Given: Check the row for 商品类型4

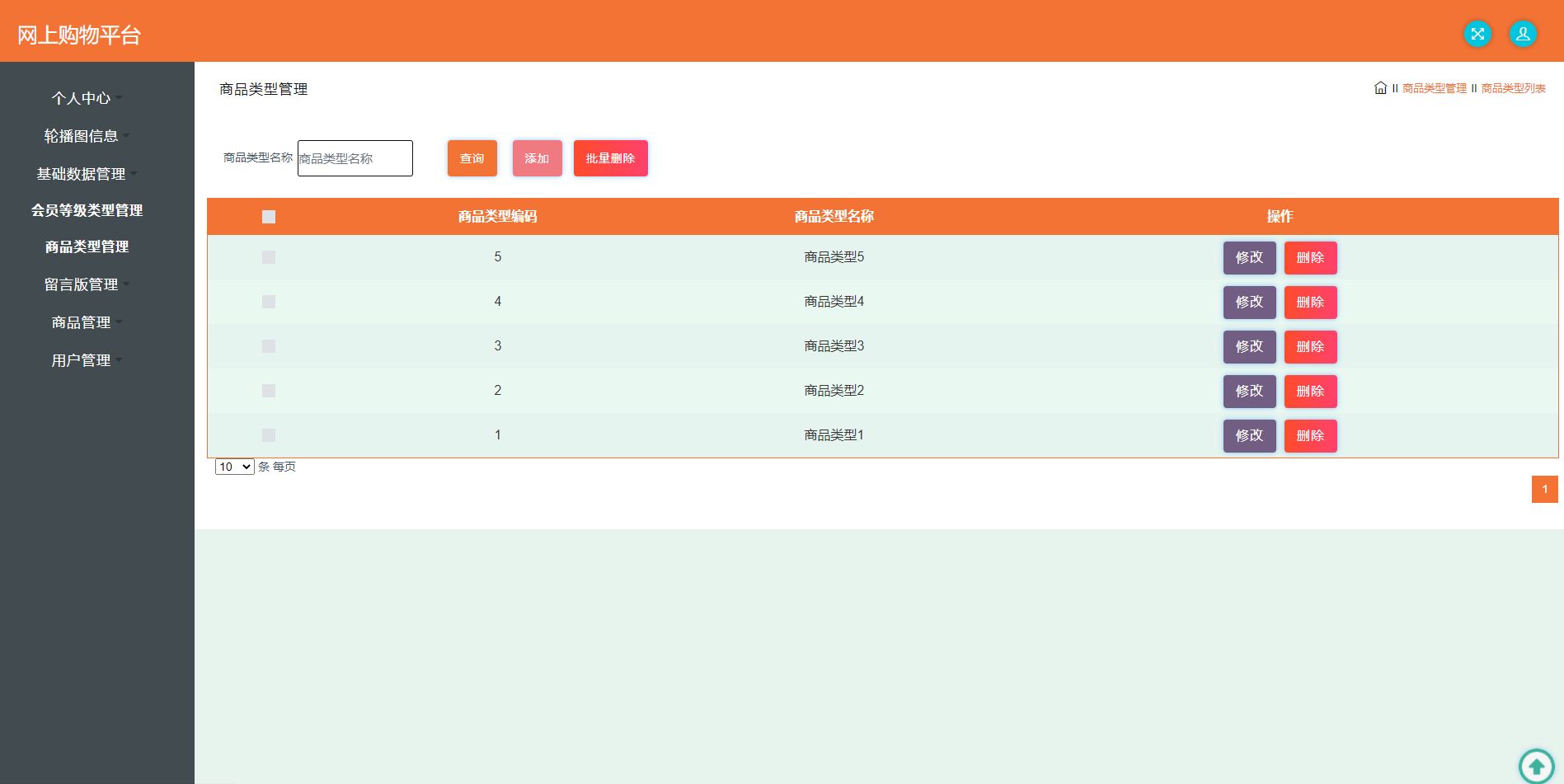Looking at the screenshot, I should pos(269,302).
